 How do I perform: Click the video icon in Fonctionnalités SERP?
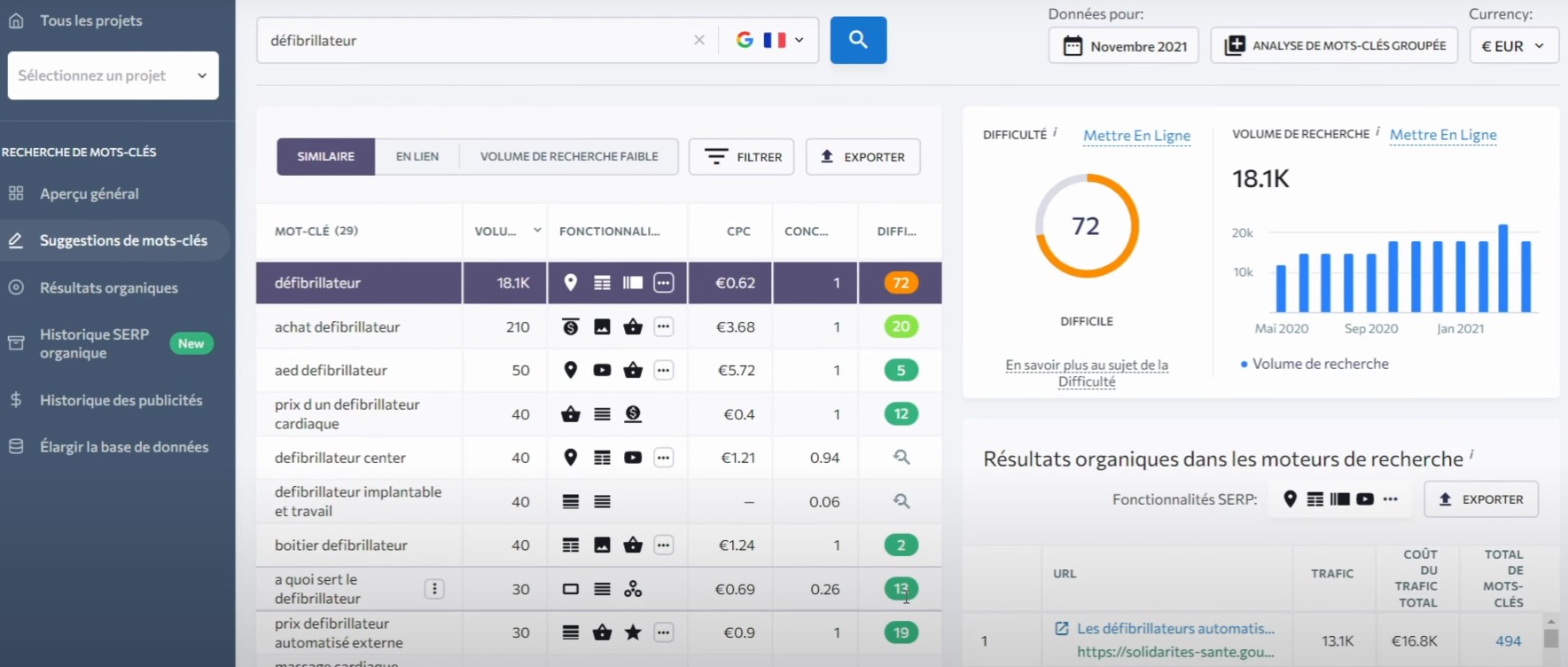pyautogui.click(x=1365, y=499)
